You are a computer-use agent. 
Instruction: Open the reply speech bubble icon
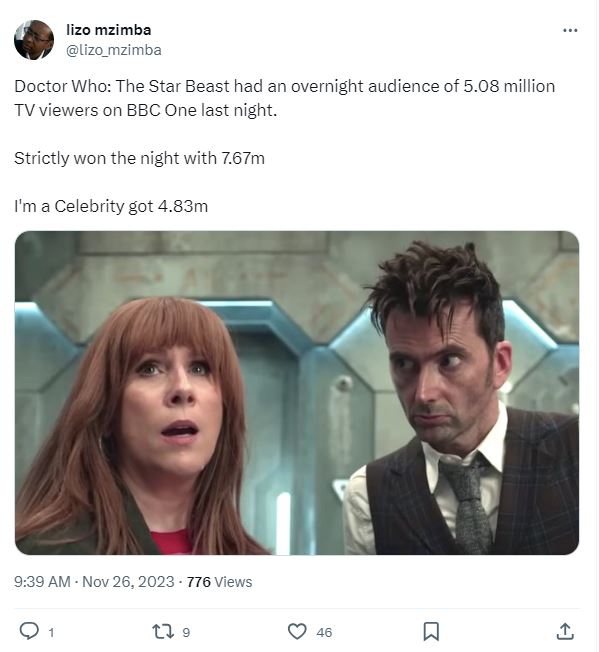(x=29, y=631)
